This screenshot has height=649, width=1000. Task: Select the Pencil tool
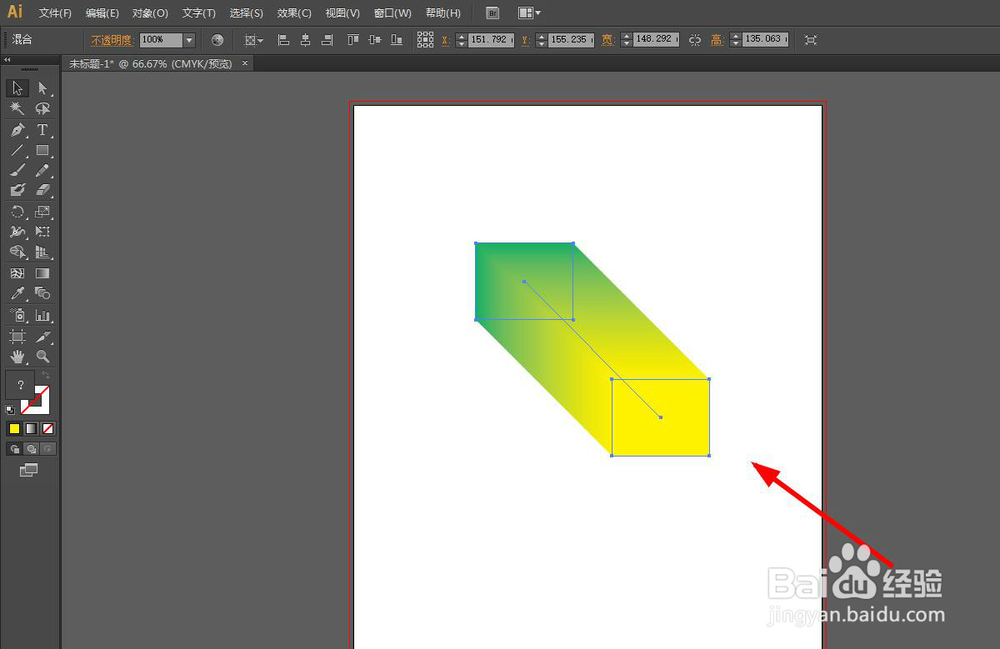pos(42,170)
